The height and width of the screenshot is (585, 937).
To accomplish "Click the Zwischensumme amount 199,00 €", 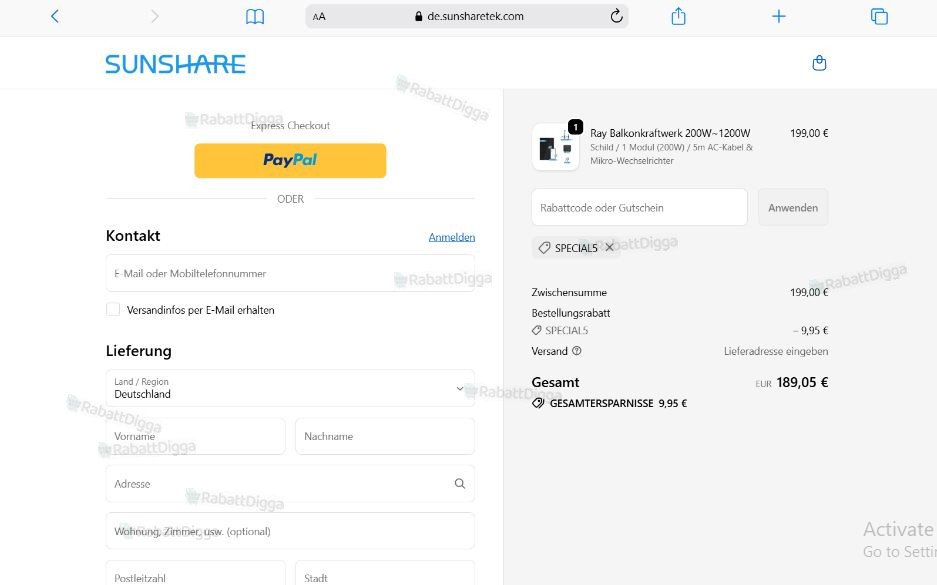I will pos(809,292).
